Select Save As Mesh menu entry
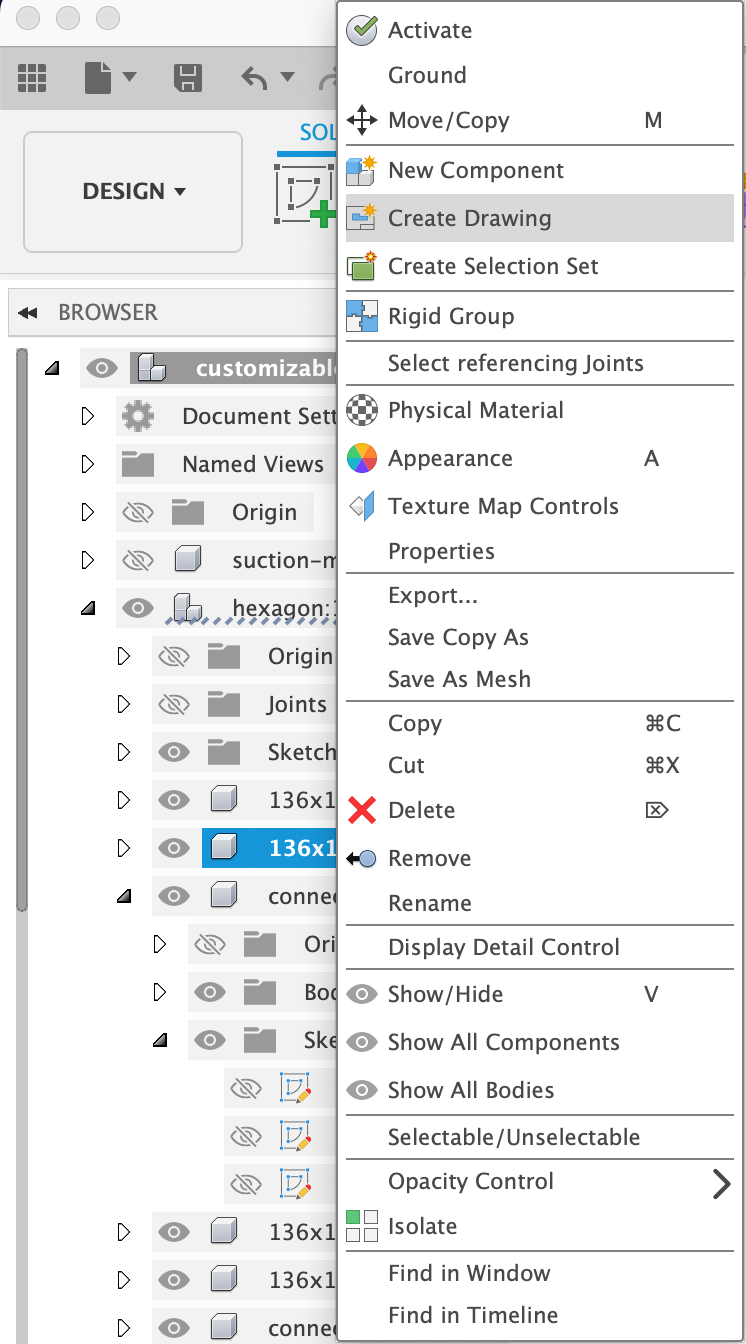The width and height of the screenshot is (746, 1344). coord(459,679)
